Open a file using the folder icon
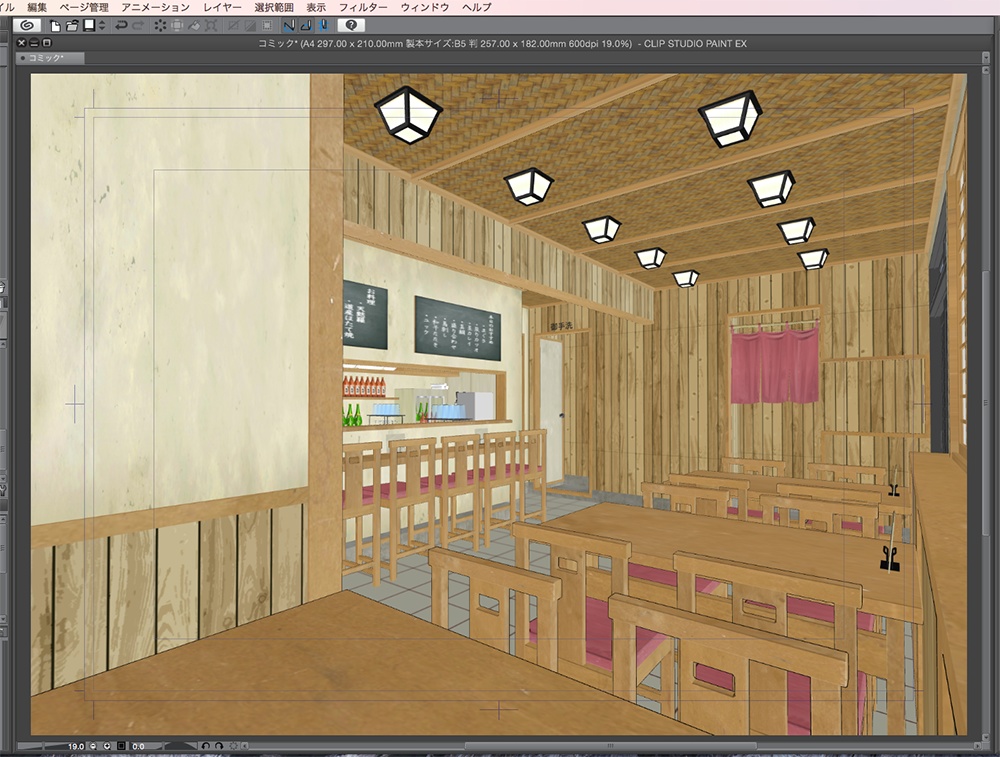 tap(71, 25)
